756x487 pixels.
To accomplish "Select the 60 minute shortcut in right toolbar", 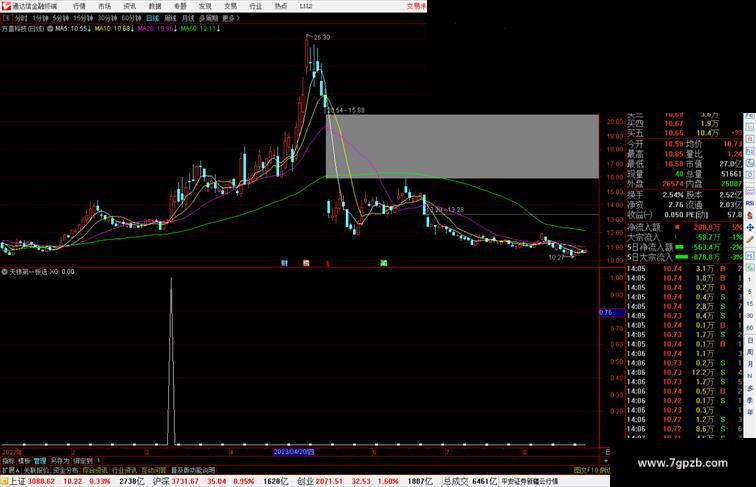I will click(750, 328).
